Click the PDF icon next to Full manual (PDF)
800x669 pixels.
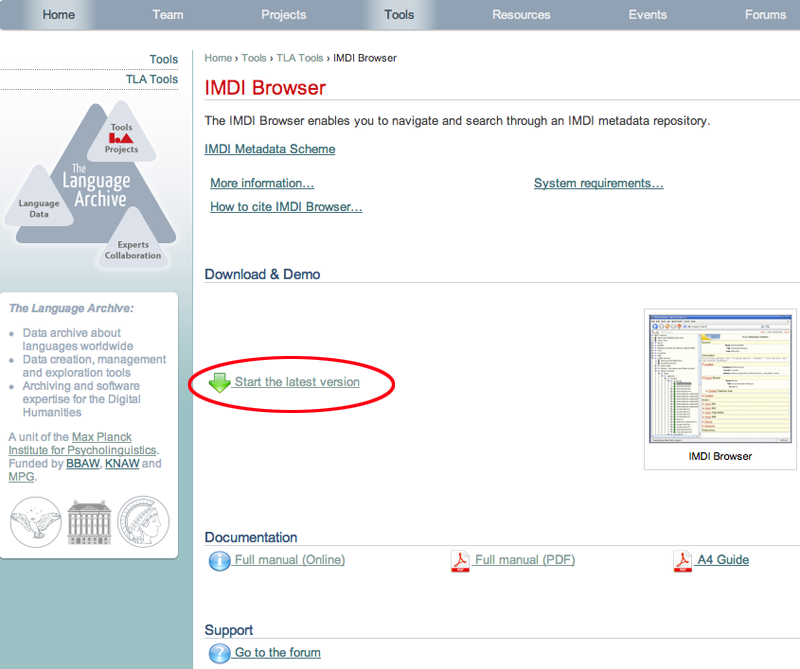(460, 561)
